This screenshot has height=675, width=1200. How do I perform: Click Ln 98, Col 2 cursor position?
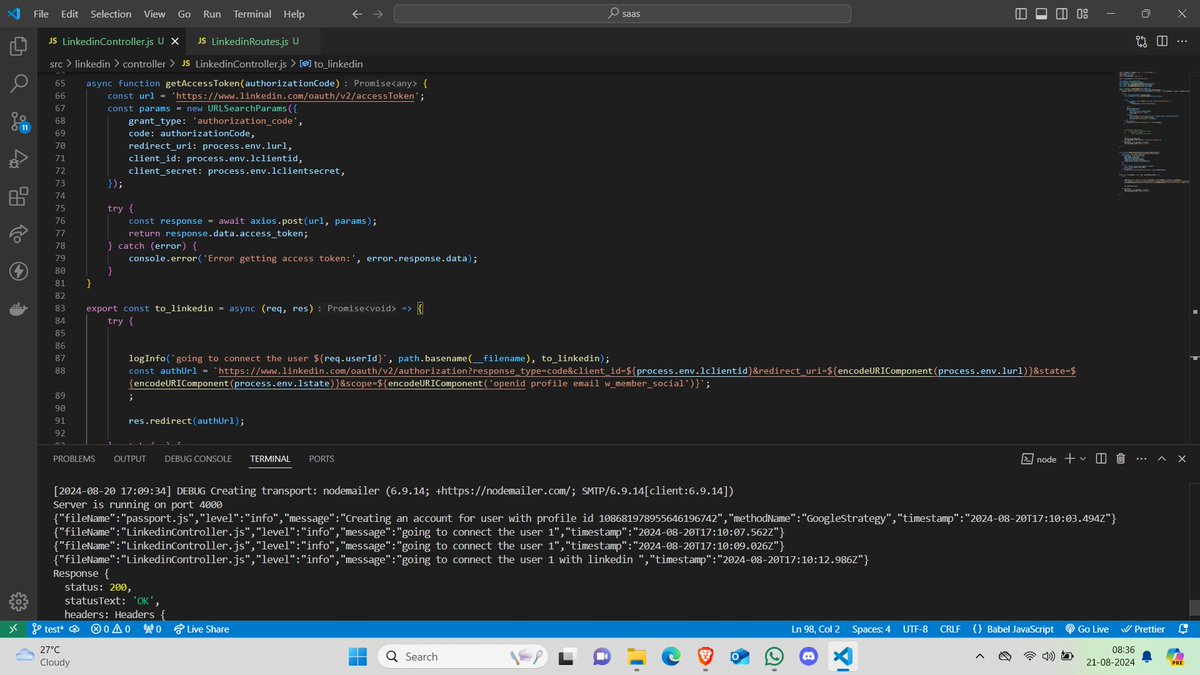[815, 629]
